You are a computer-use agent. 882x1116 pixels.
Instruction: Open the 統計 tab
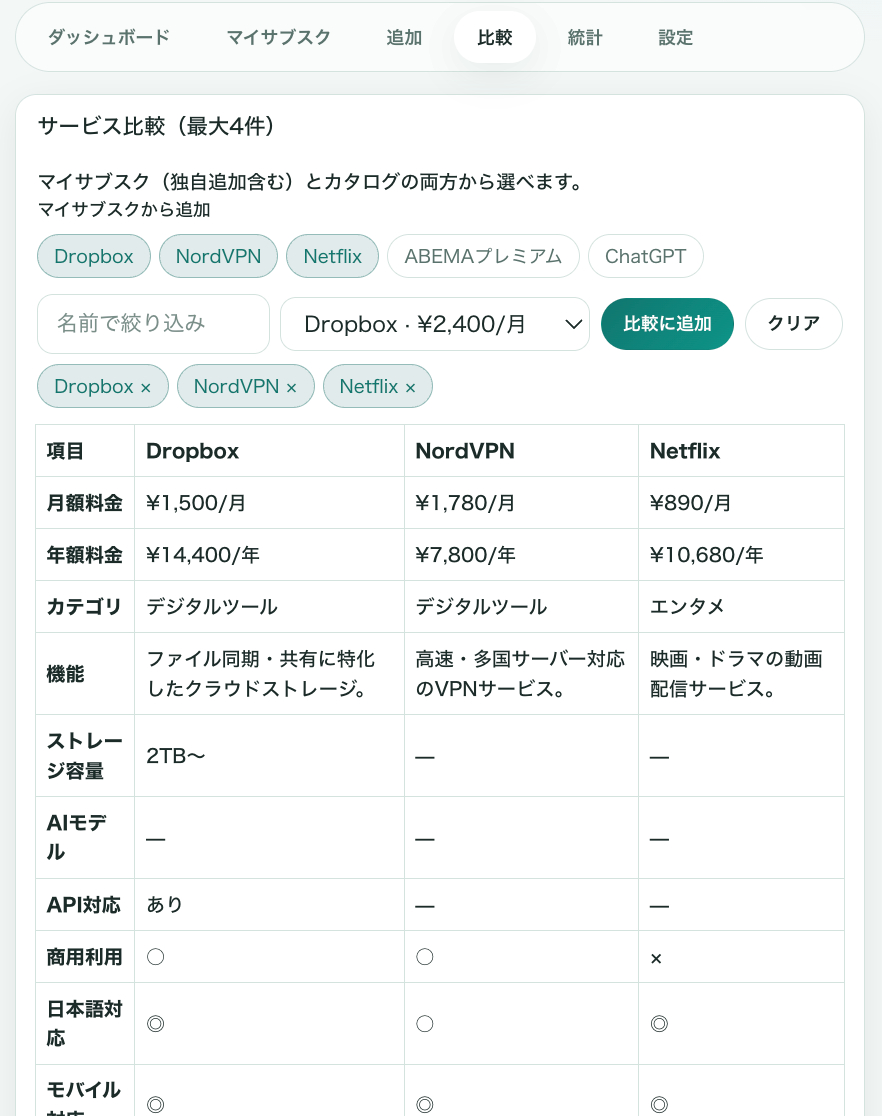coord(585,38)
